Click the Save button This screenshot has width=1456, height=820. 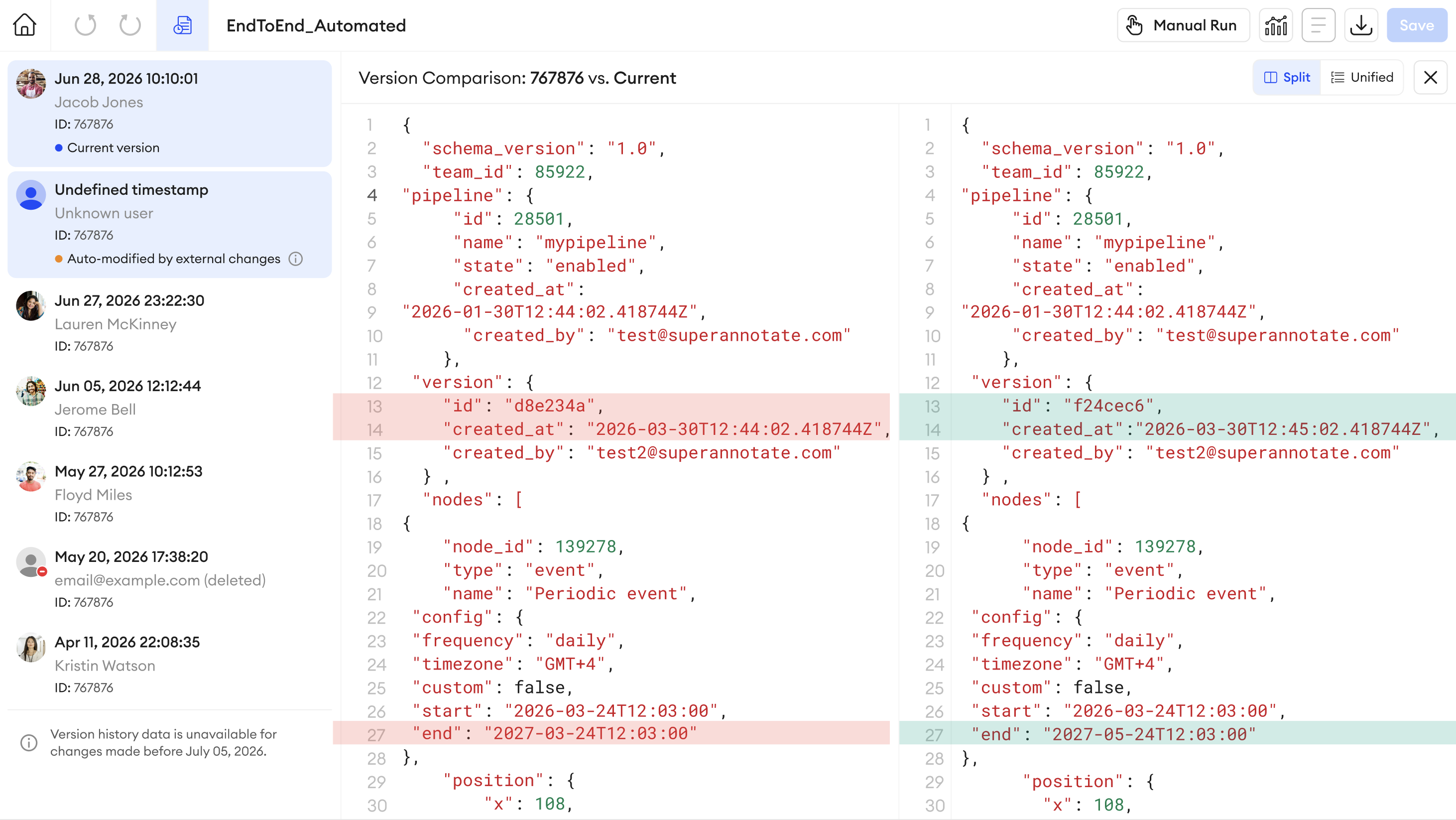[1417, 25]
